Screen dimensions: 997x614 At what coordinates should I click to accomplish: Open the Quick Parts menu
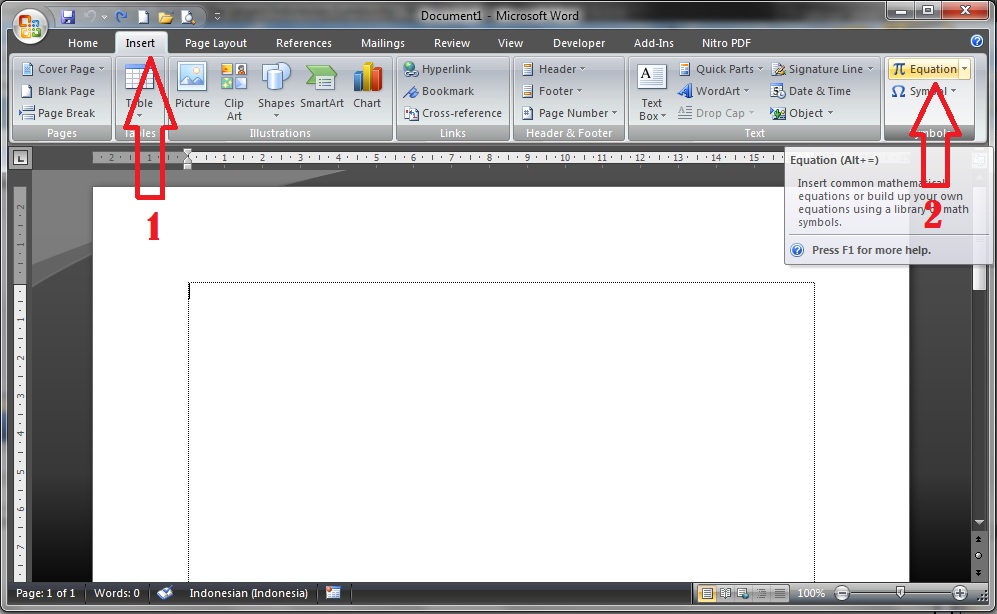pyautogui.click(x=720, y=69)
